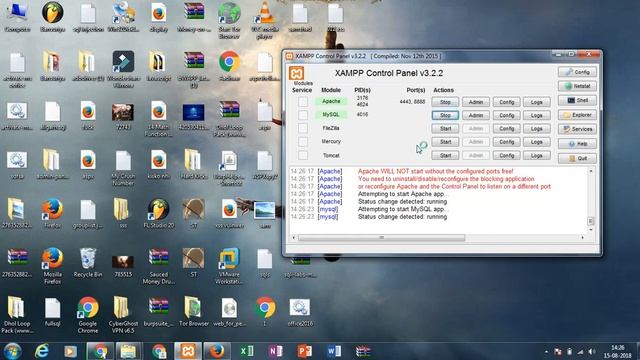Open Netstat from XAMPP sidebar
Viewport: 640px width, 360px height.
click(x=577, y=86)
